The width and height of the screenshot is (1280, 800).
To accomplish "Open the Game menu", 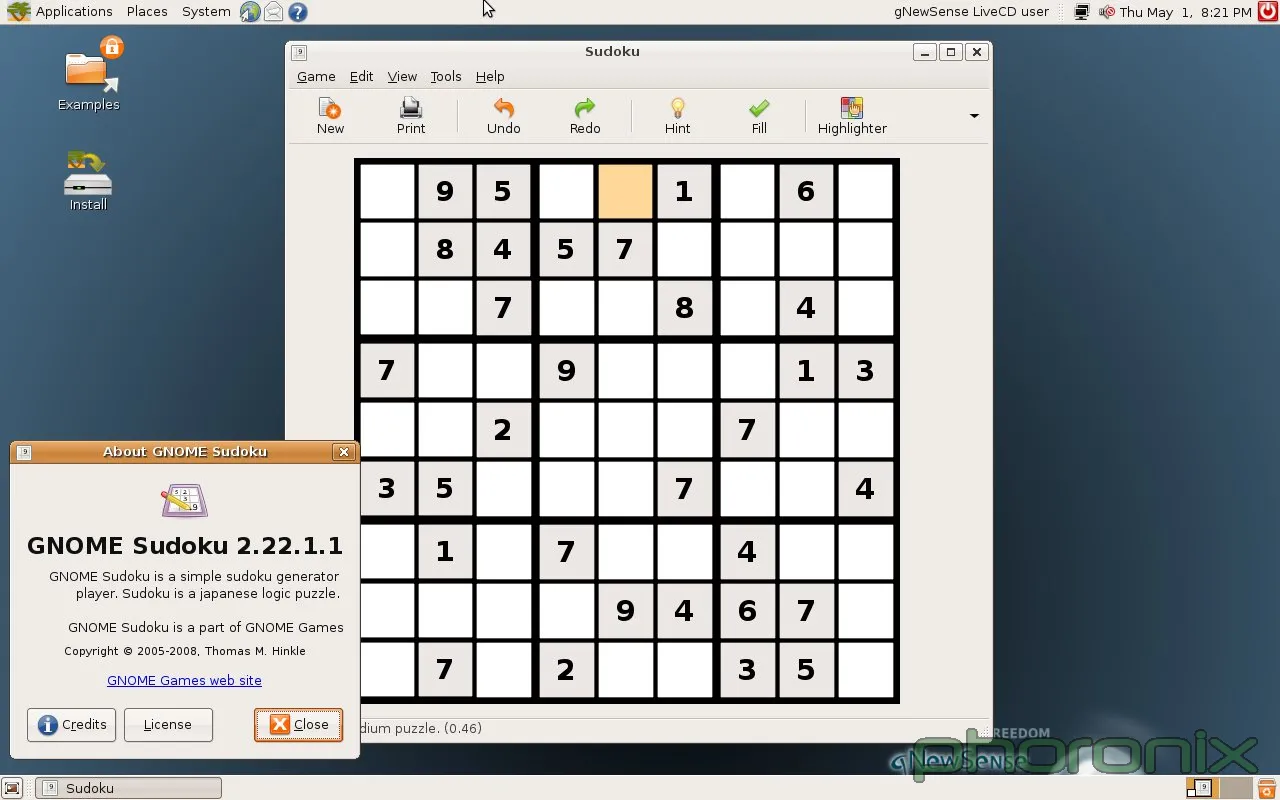I will click(x=316, y=76).
